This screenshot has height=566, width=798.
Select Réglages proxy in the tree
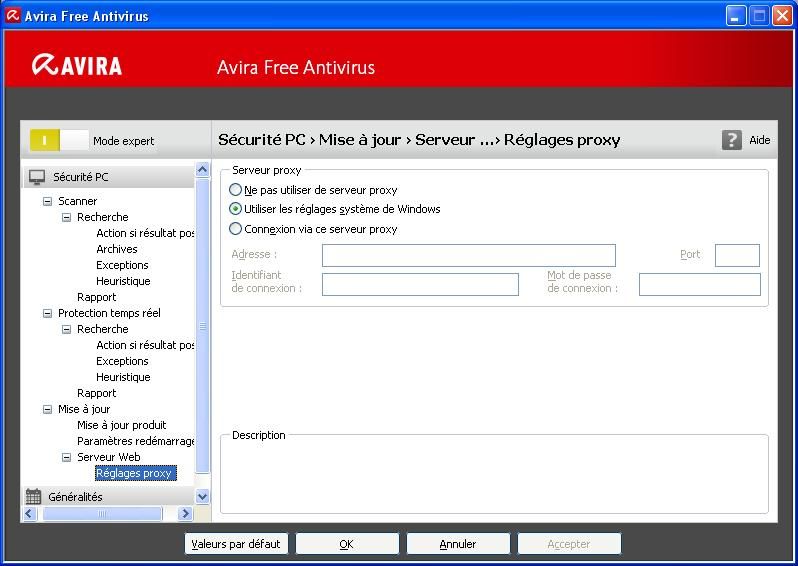click(x=135, y=473)
